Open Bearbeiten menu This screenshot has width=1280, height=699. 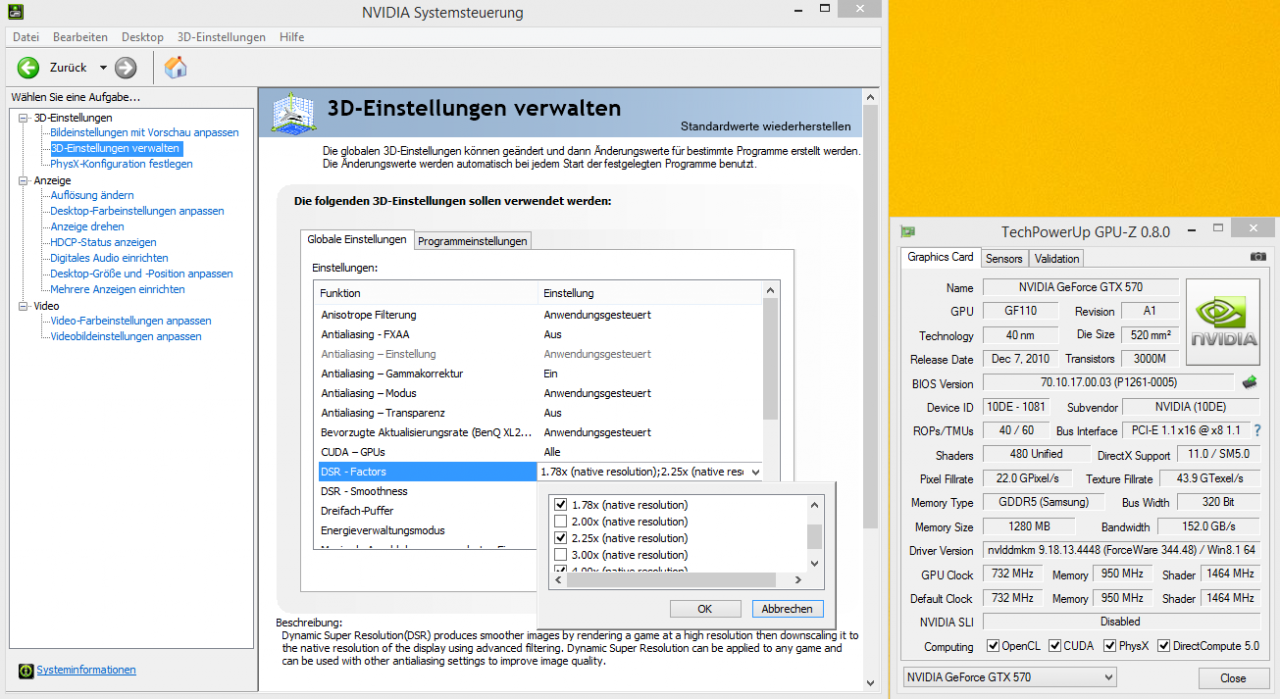click(80, 37)
